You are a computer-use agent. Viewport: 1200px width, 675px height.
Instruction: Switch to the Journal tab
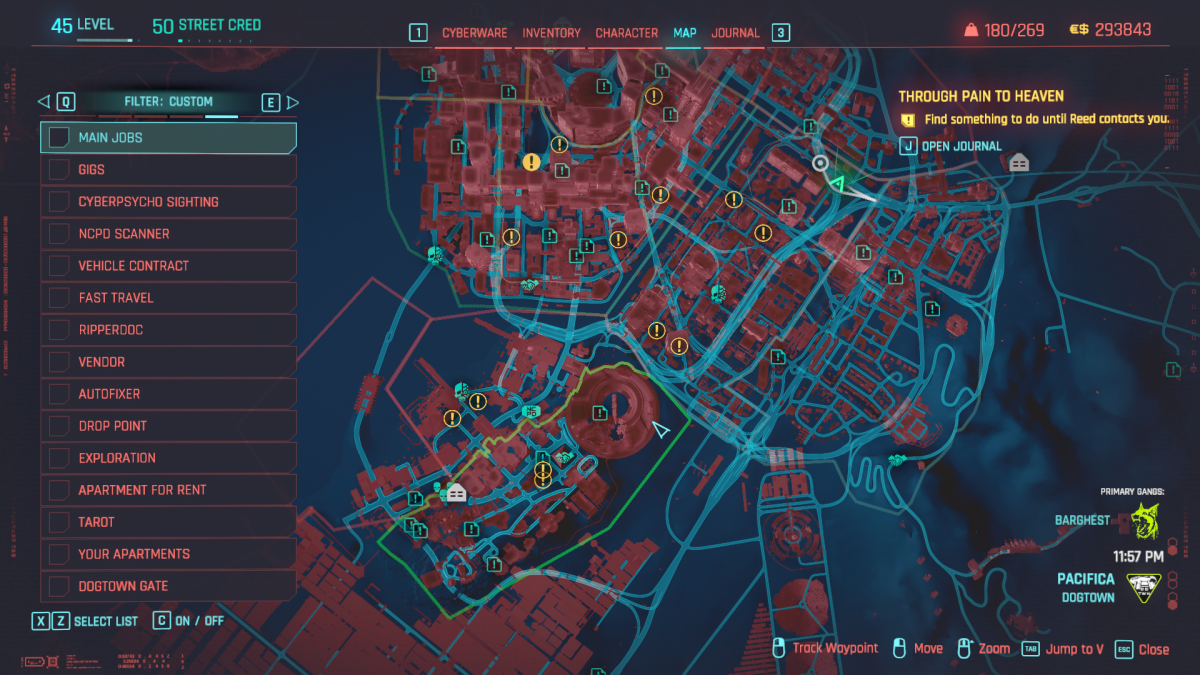(735, 33)
